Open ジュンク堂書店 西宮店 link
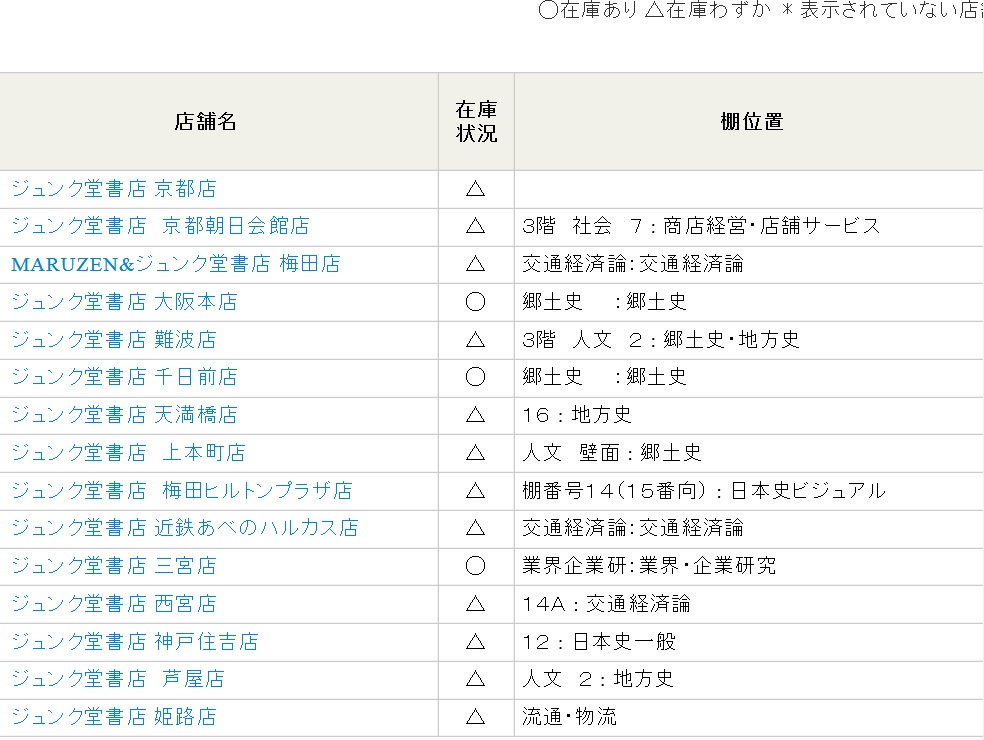Image resolution: width=984 pixels, height=740 pixels. pyautogui.click(x=114, y=604)
